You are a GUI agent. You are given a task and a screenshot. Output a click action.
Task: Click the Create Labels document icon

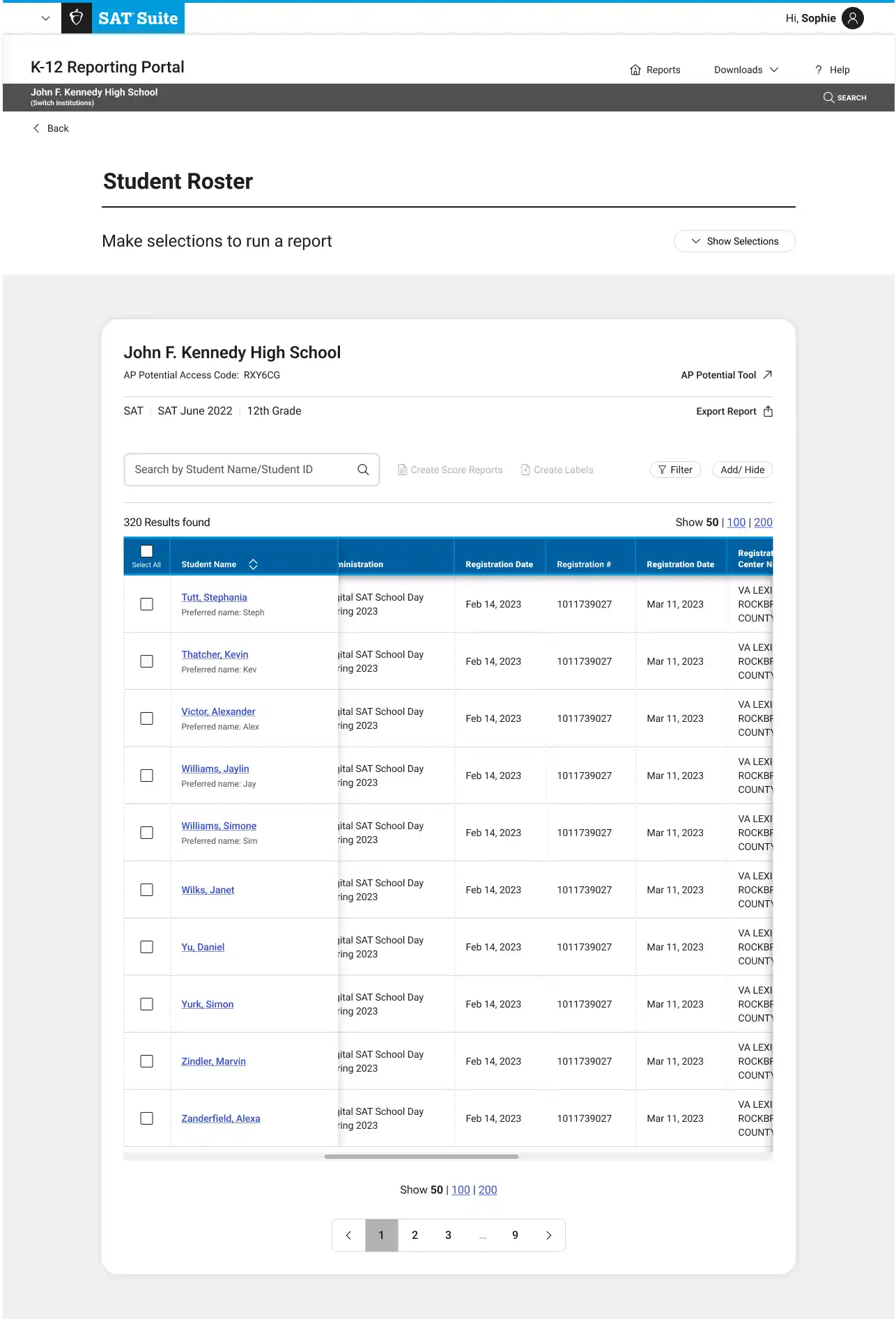point(525,470)
